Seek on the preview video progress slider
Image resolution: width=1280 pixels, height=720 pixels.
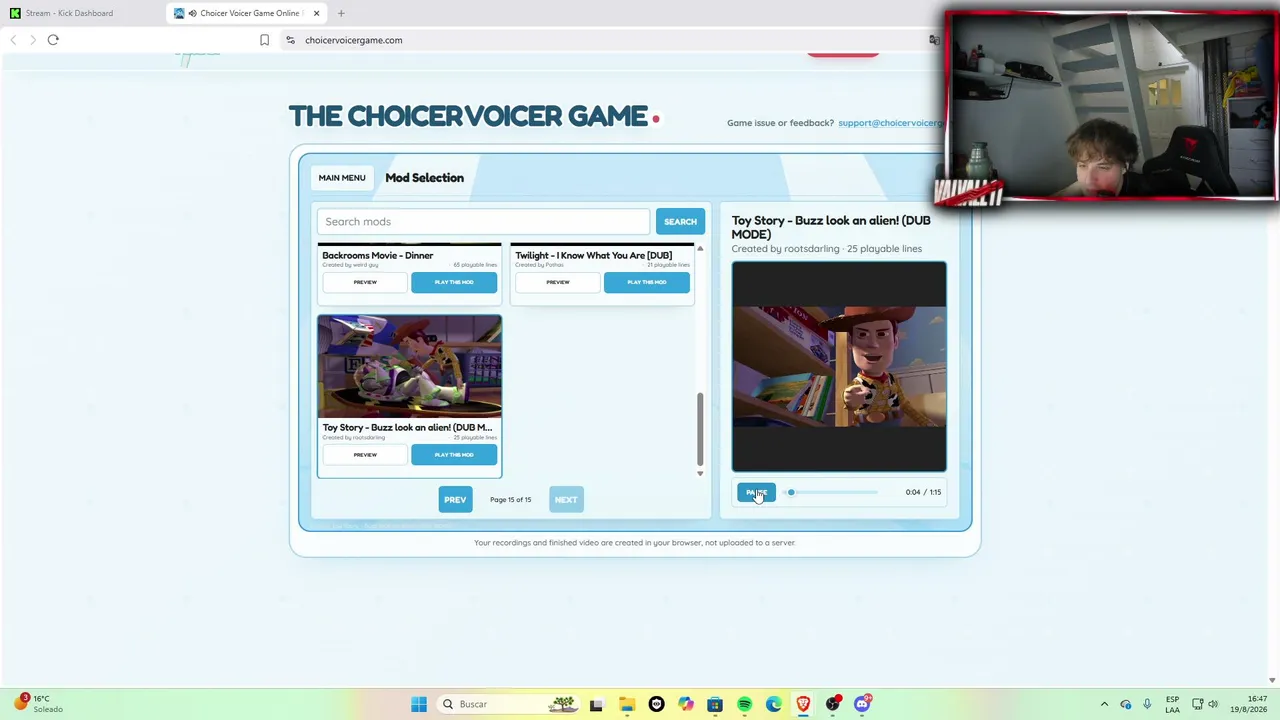pos(831,492)
